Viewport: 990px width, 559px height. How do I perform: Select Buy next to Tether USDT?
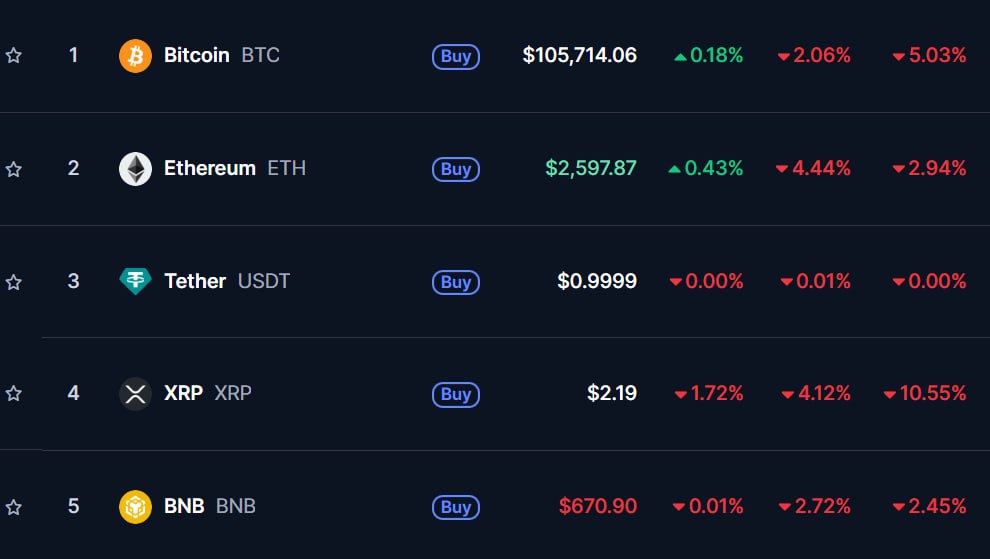(x=456, y=282)
